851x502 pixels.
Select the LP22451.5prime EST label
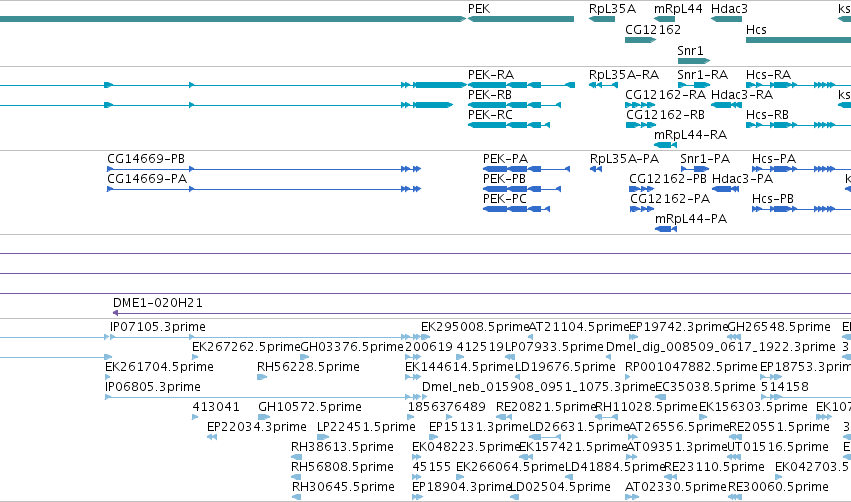pyautogui.click(x=366, y=427)
